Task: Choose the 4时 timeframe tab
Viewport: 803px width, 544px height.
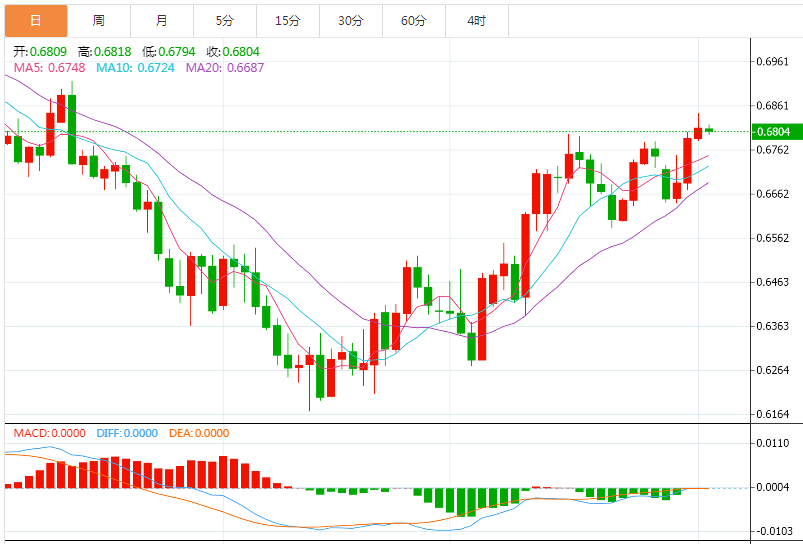Action: (477, 21)
